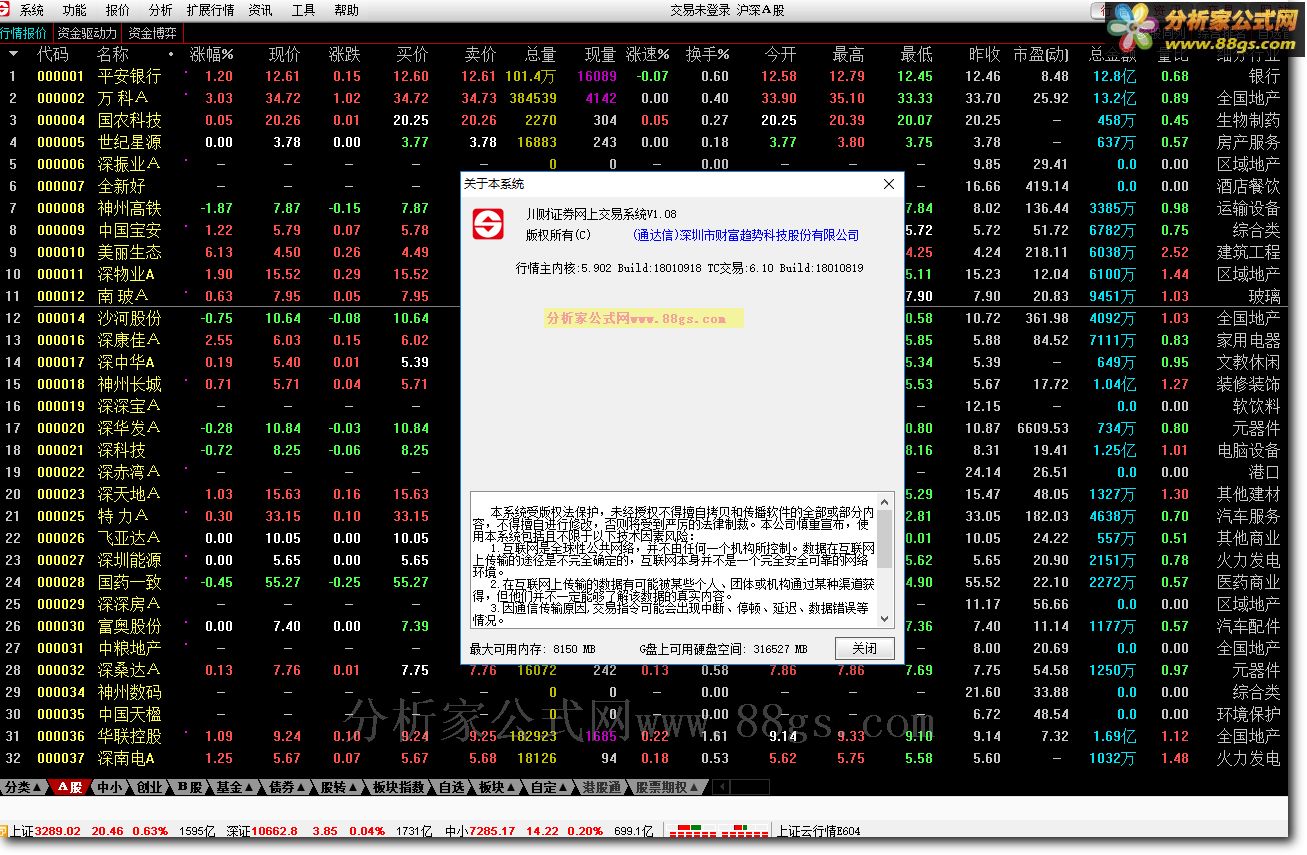Click the red logo in the About dialog
The image size is (1307, 855).
(489, 225)
